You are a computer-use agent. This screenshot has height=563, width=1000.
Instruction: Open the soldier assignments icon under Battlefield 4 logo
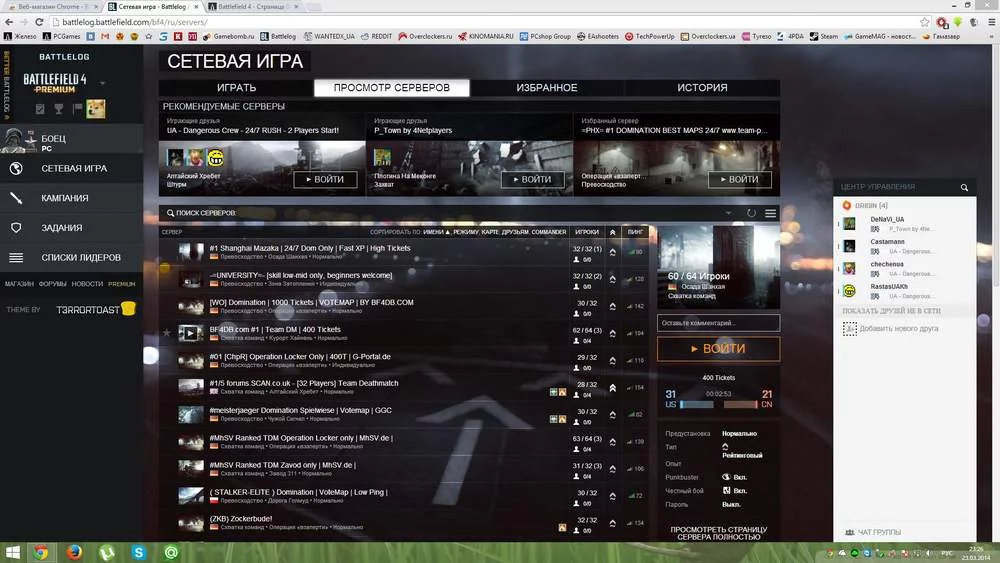tap(40, 109)
